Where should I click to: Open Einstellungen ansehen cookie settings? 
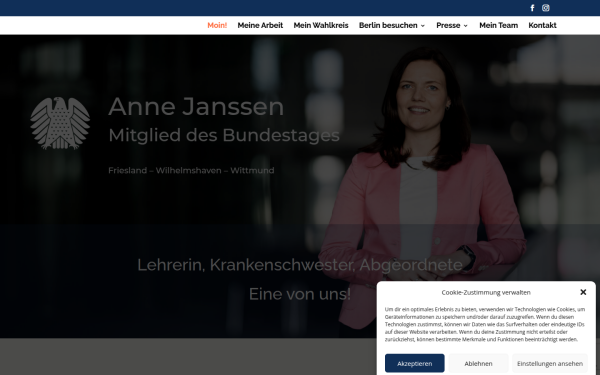[x=550, y=363]
